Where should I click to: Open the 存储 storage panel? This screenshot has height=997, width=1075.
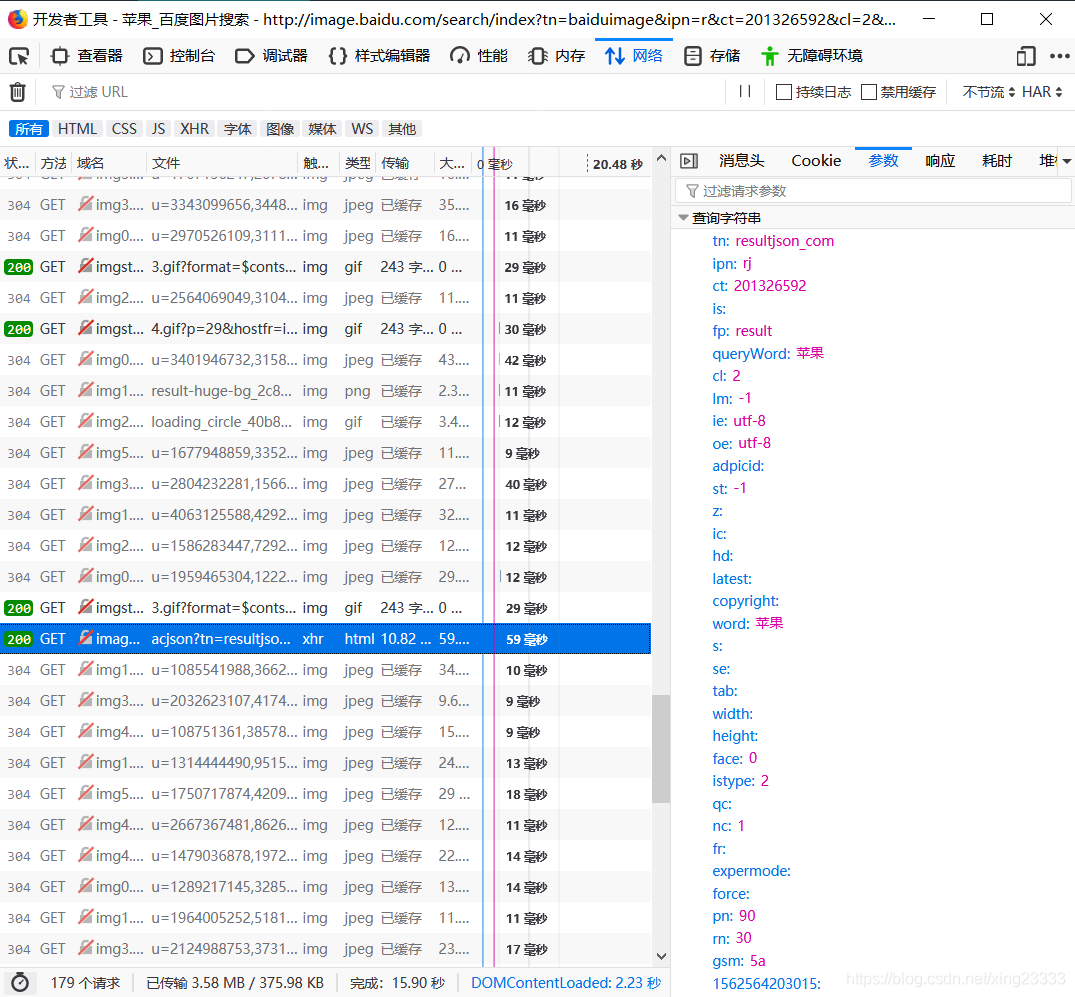[x=712, y=56]
